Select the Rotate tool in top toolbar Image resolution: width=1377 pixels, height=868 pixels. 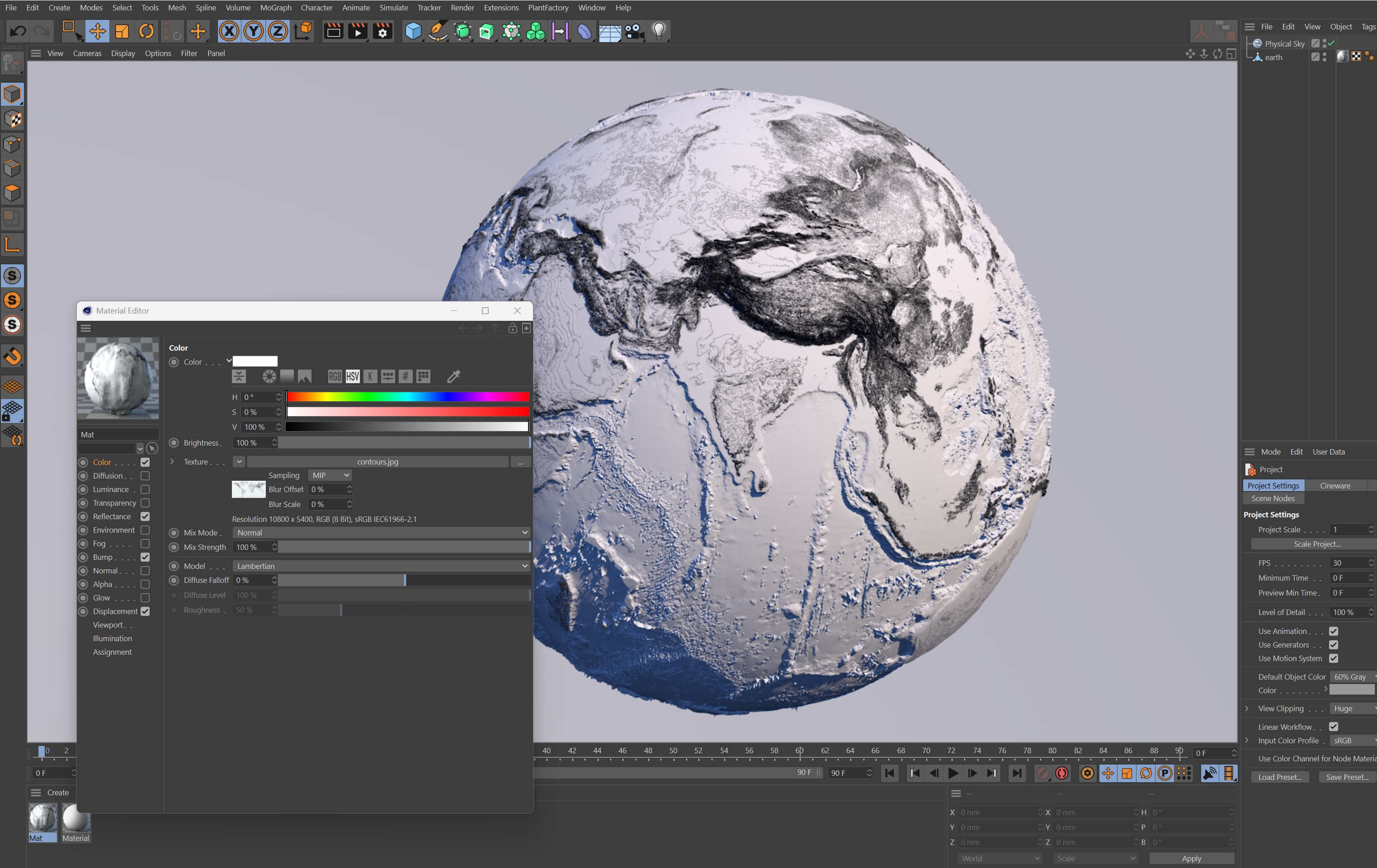(x=146, y=31)
